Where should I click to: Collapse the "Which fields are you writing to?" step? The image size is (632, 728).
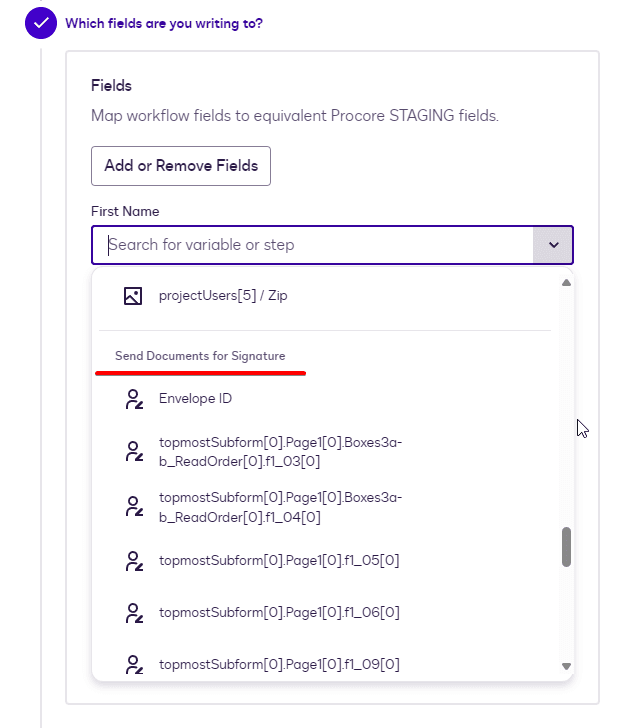coord(164,22)
